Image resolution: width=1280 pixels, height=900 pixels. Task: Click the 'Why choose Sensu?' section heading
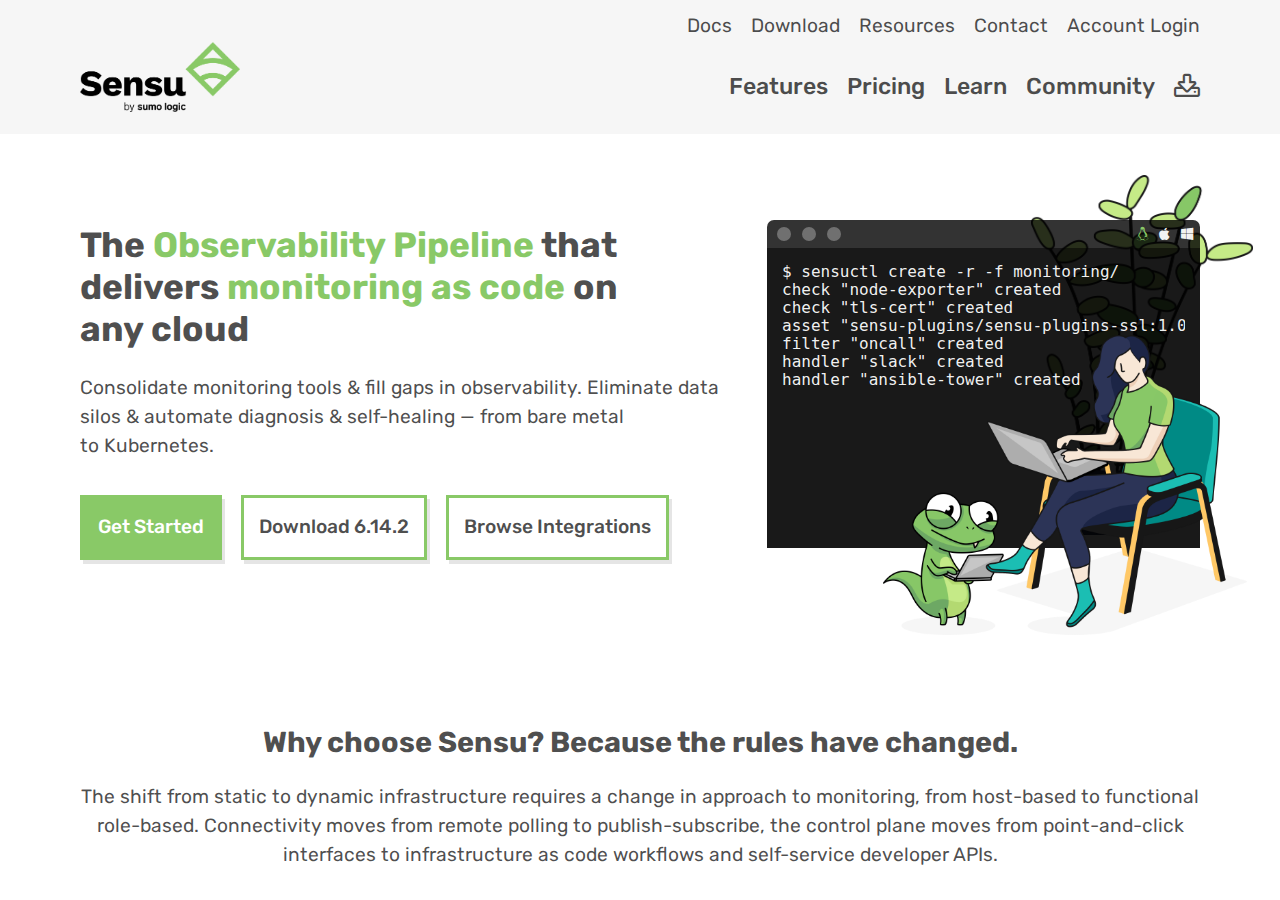[640, 743]
